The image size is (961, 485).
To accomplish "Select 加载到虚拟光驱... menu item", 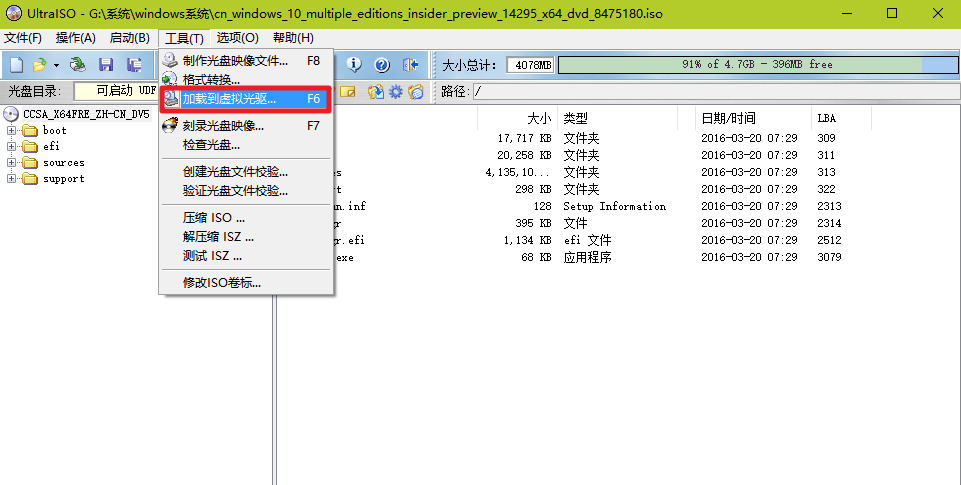I will [x=246, y=99].
